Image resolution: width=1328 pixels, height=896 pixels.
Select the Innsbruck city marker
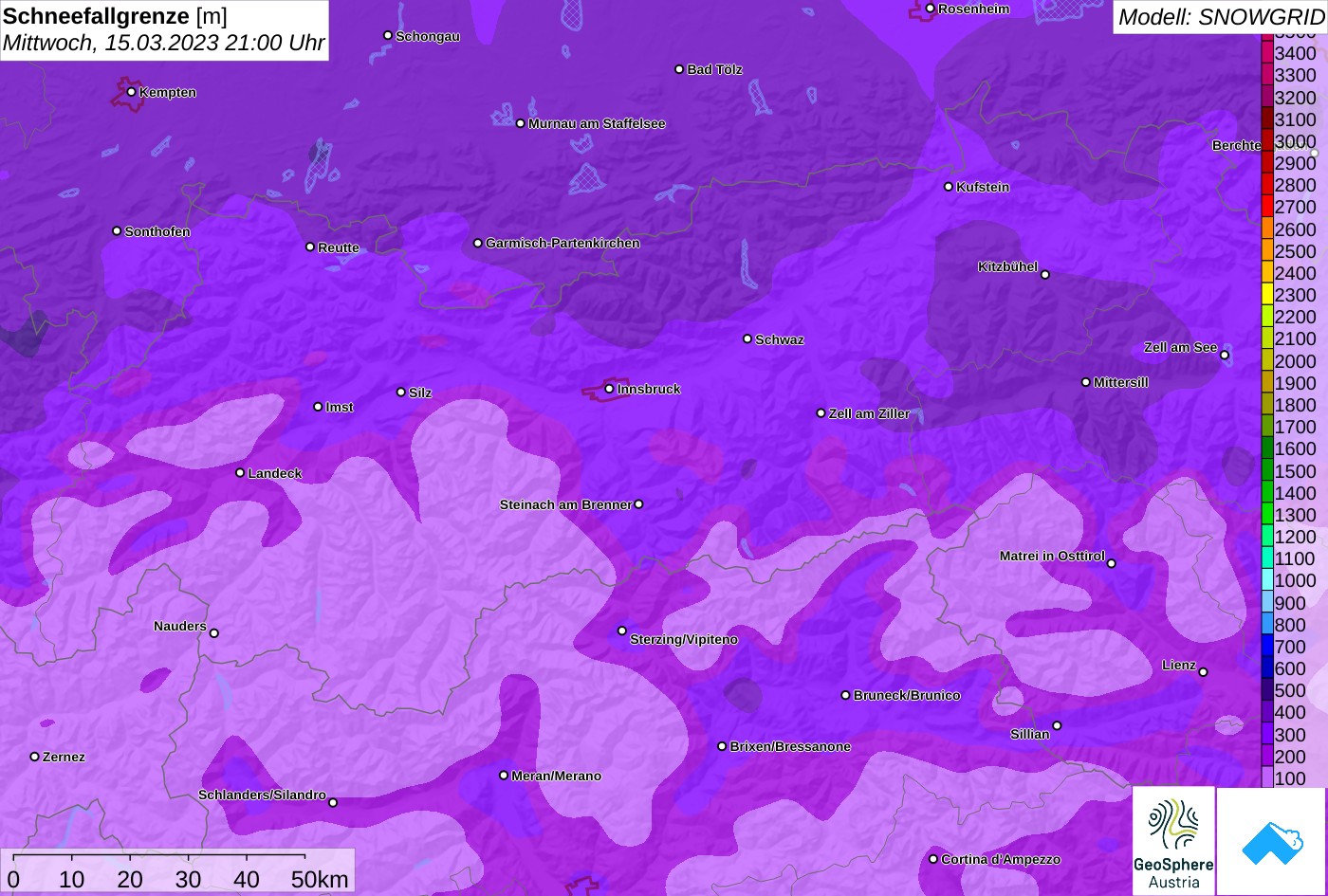click(x=610, y=389)
